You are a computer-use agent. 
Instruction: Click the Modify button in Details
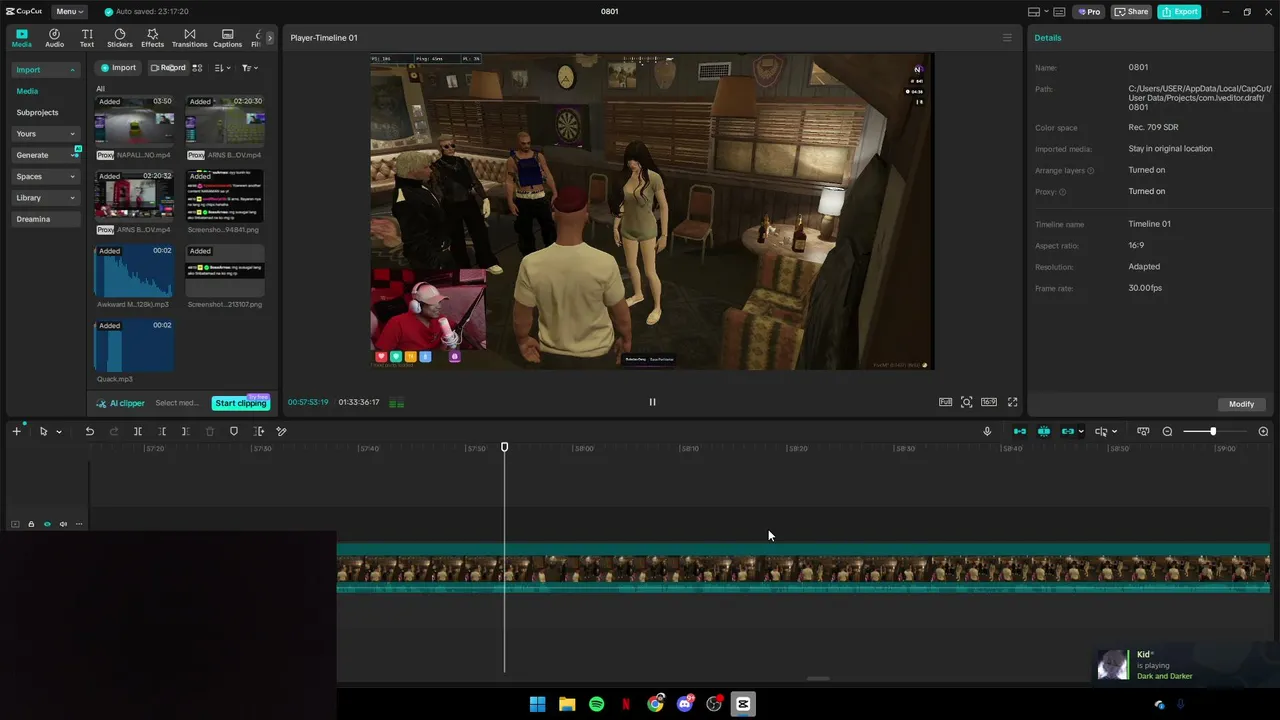[1241, 404]
